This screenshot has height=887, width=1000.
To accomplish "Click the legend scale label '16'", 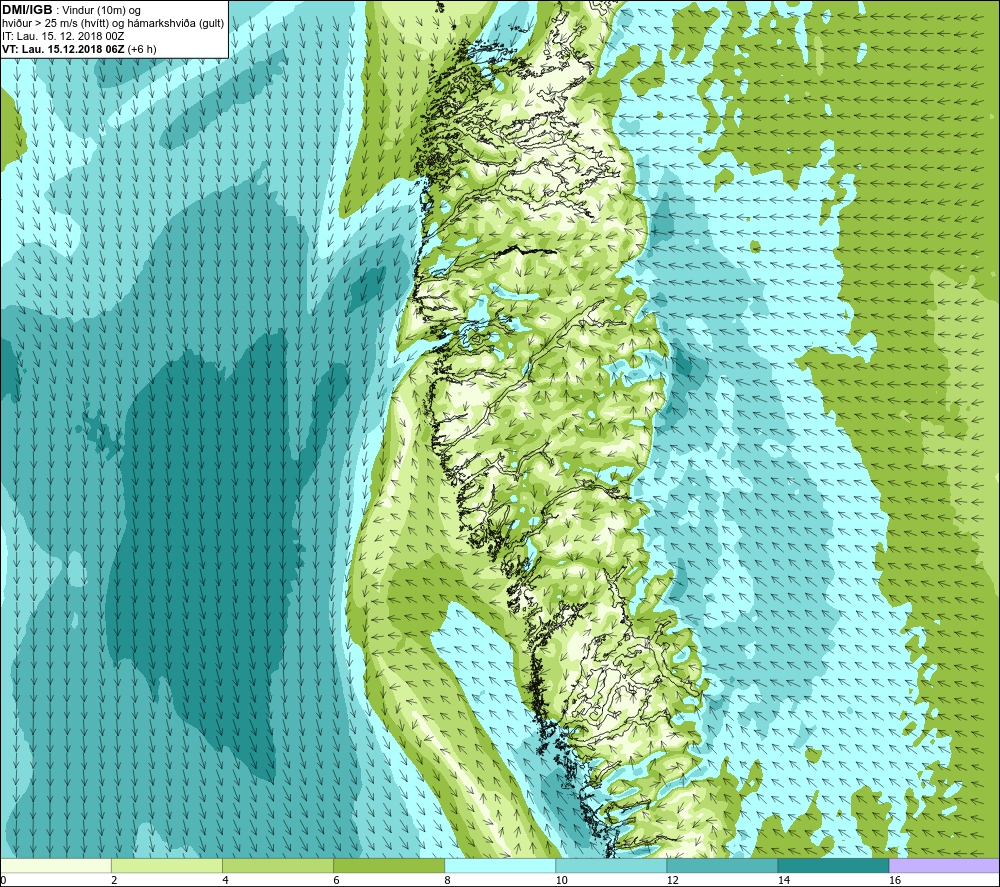I will [x=895, y=880].
